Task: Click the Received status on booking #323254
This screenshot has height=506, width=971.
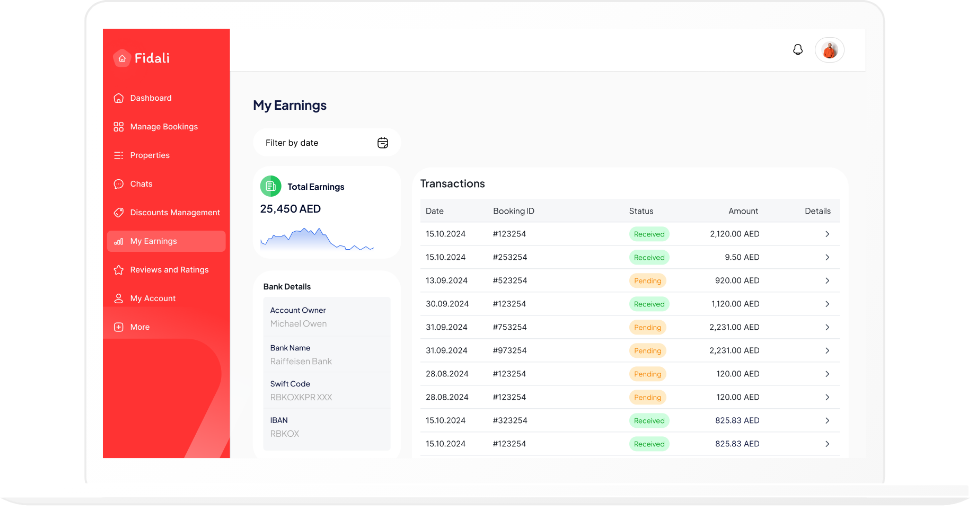Action: click(x=649, y=421)
